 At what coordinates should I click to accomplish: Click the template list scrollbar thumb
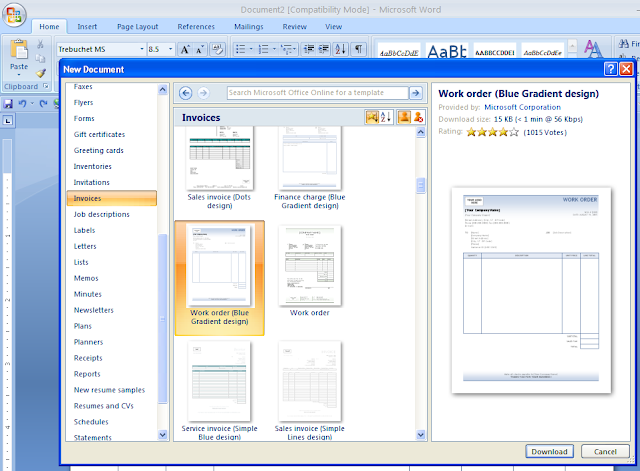coord(421,186)
